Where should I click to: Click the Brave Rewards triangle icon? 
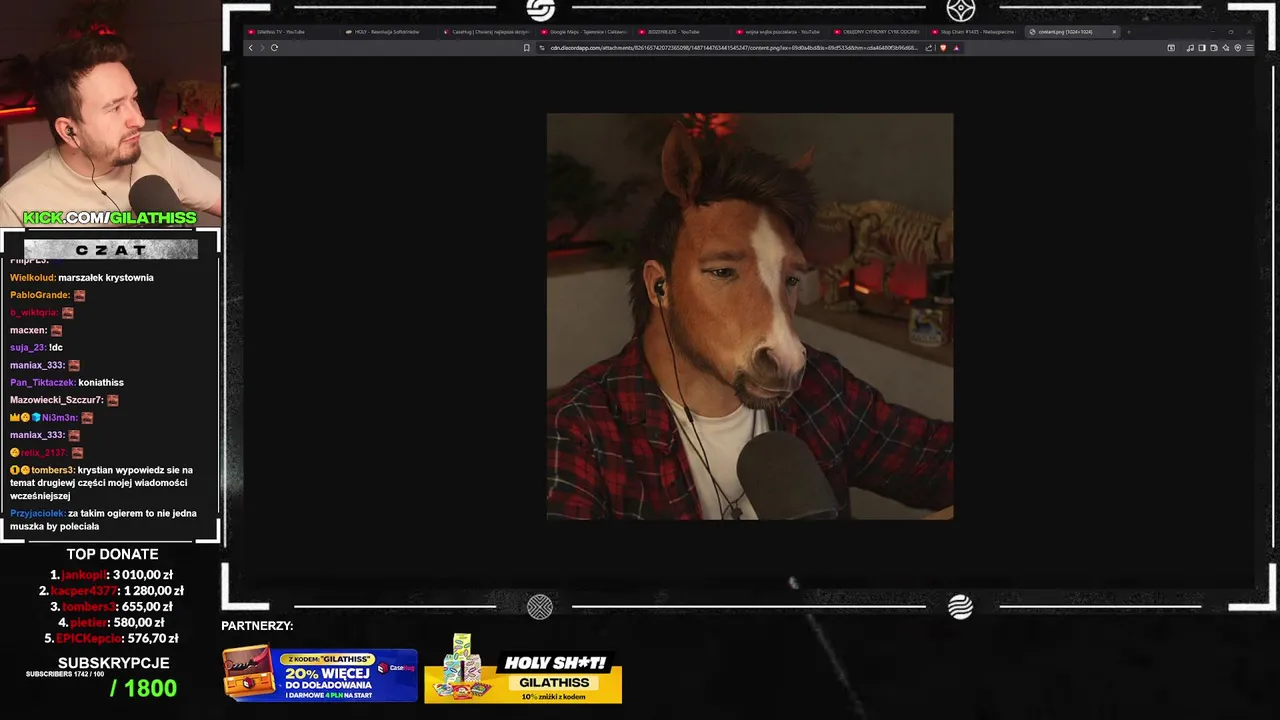[x=957, y=47]
